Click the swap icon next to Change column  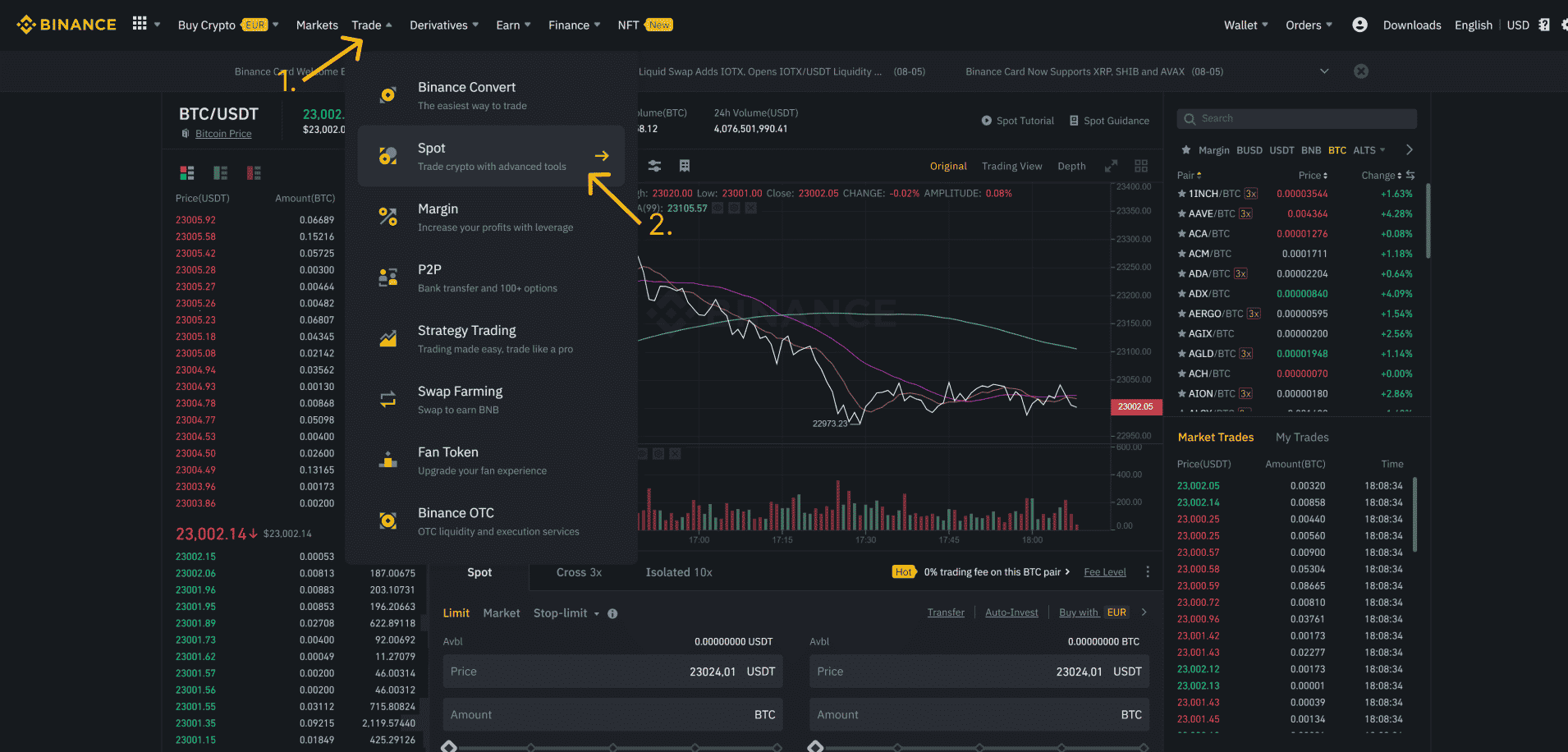(1410, 175)
